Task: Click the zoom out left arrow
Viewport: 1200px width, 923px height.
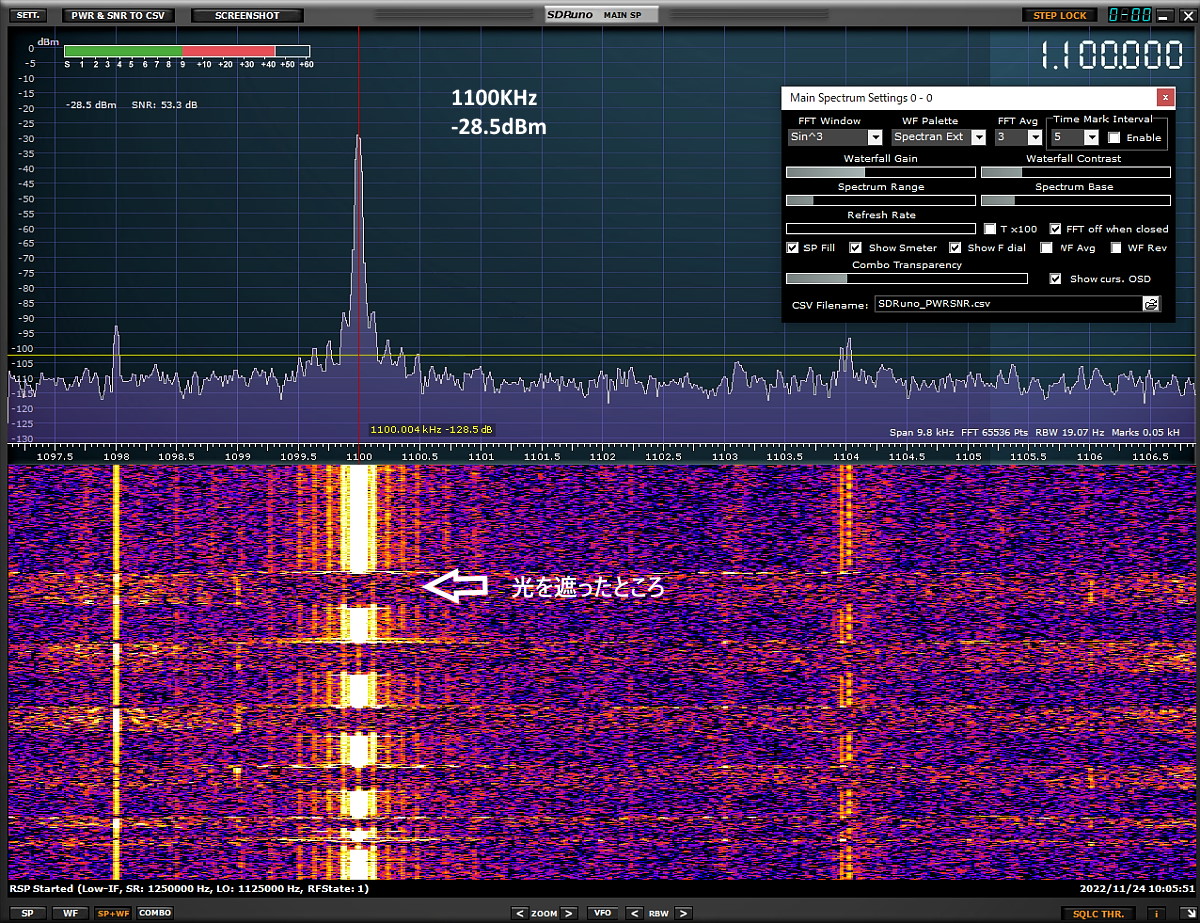Action: [519, 913]
